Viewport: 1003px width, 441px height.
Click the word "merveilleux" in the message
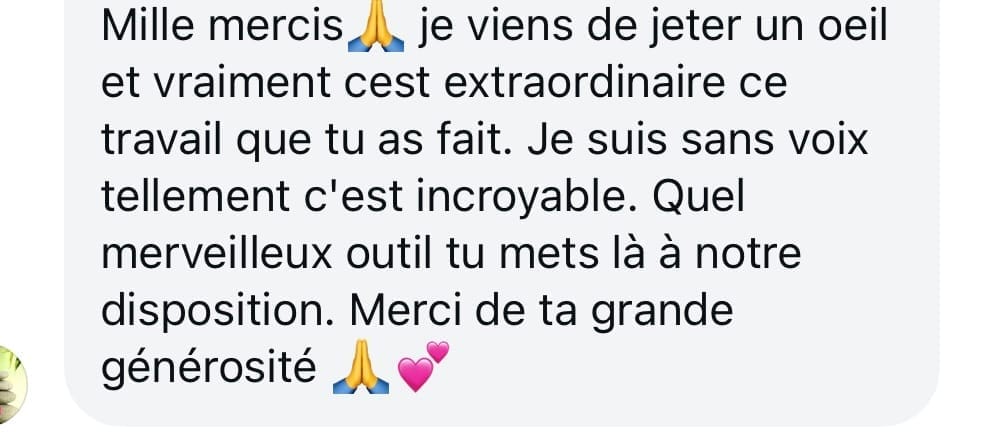click(x=217, y=254)
